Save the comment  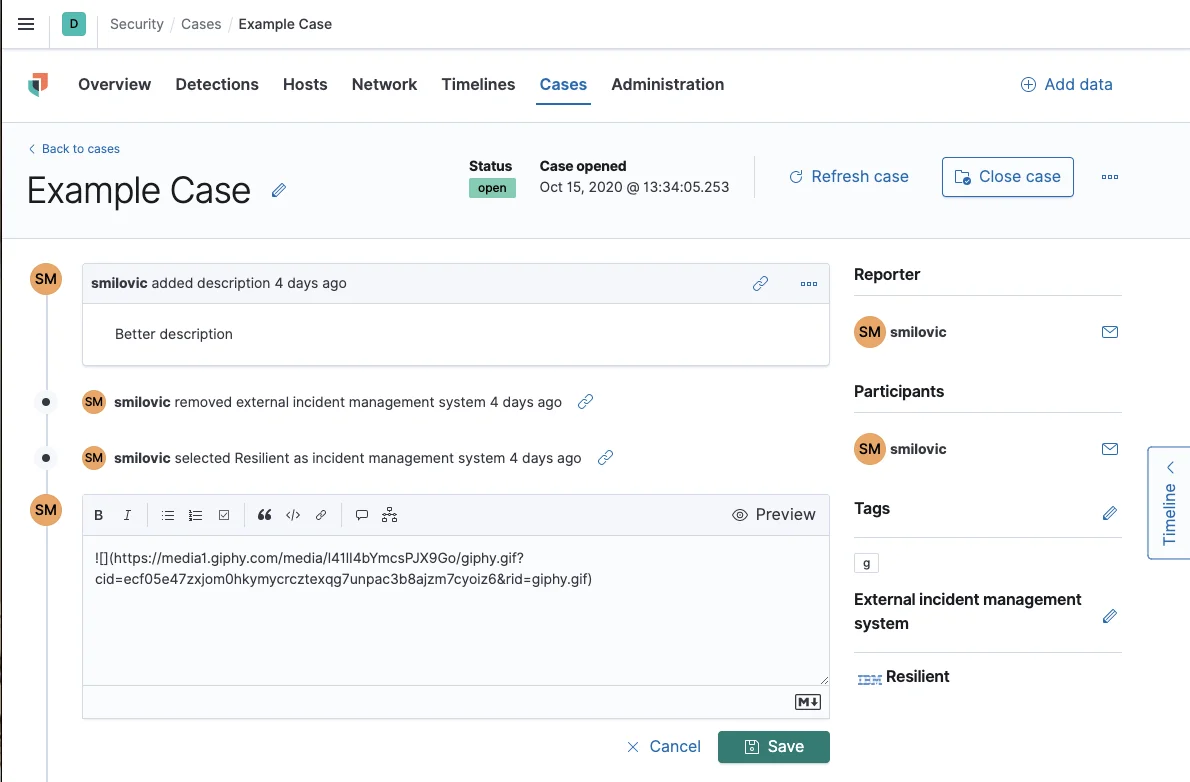[773, 747]
